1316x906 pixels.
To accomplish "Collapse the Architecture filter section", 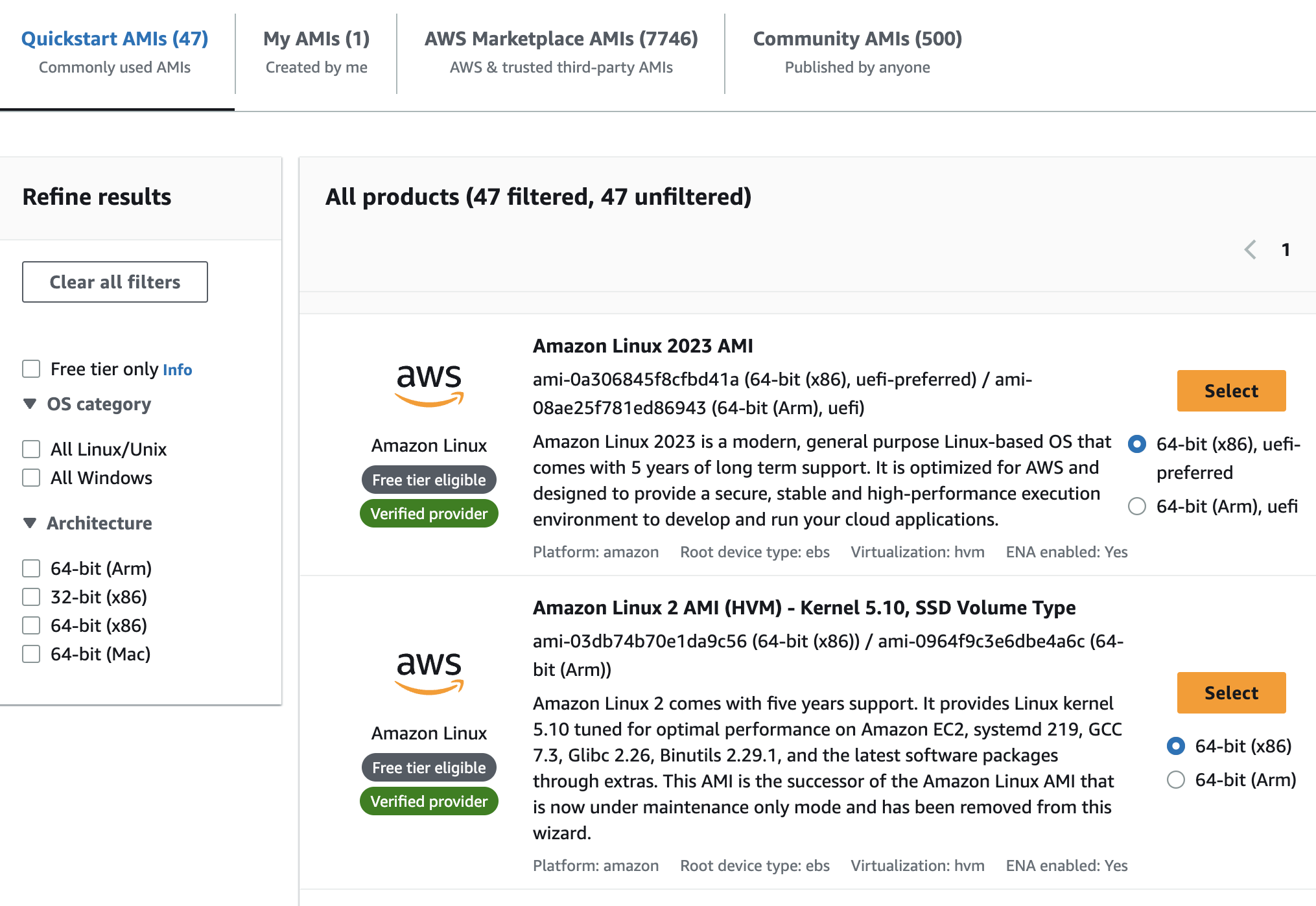I will 30,523.
